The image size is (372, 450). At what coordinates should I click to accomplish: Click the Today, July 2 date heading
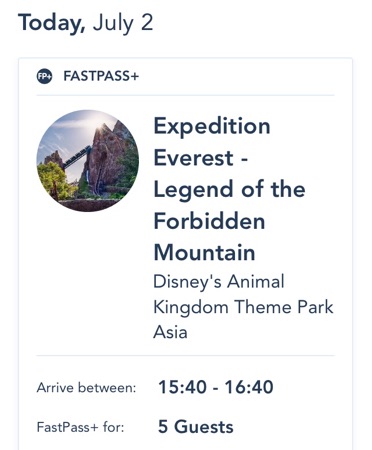point(86,23)
